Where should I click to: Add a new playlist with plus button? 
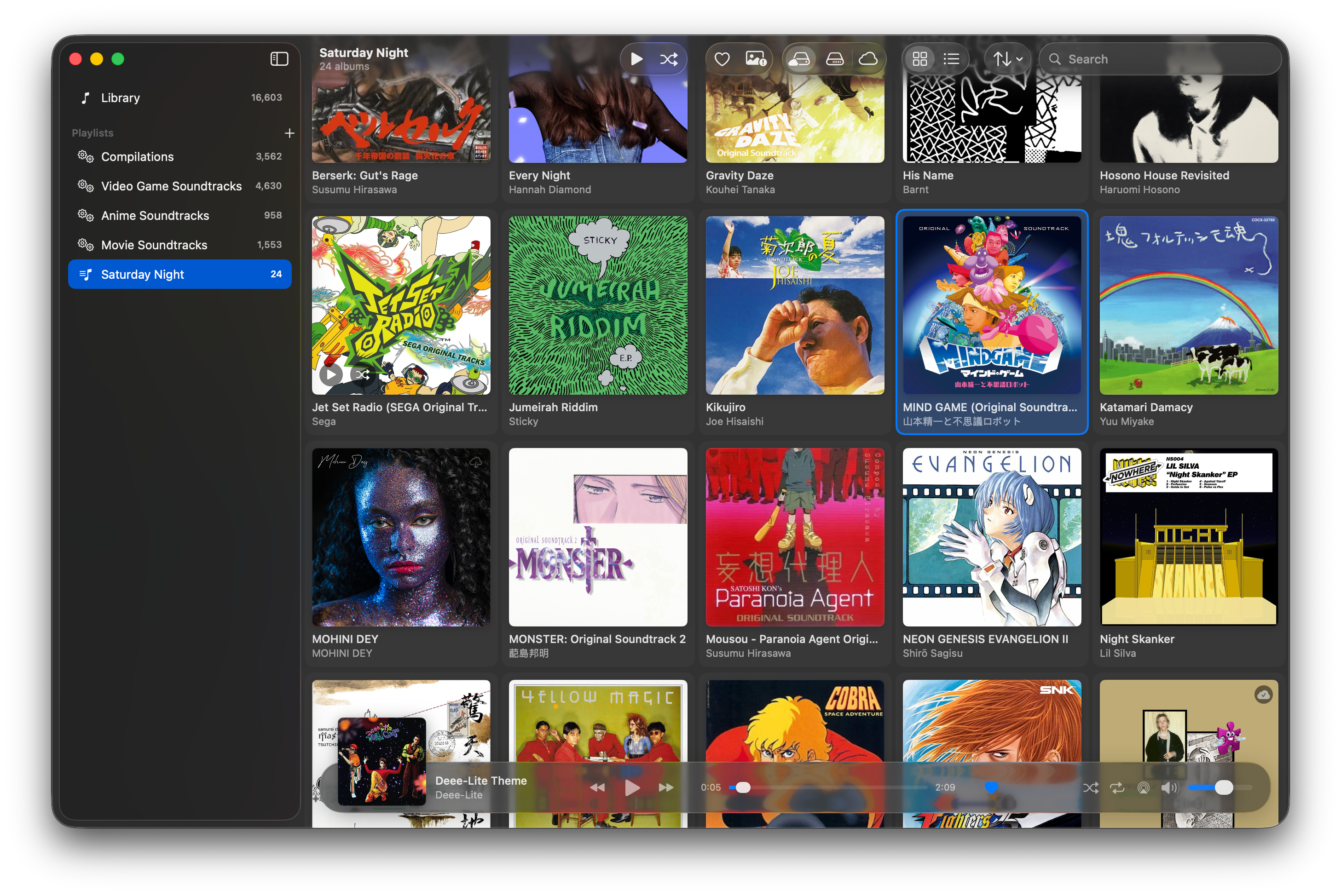click(x=289, y=133)
